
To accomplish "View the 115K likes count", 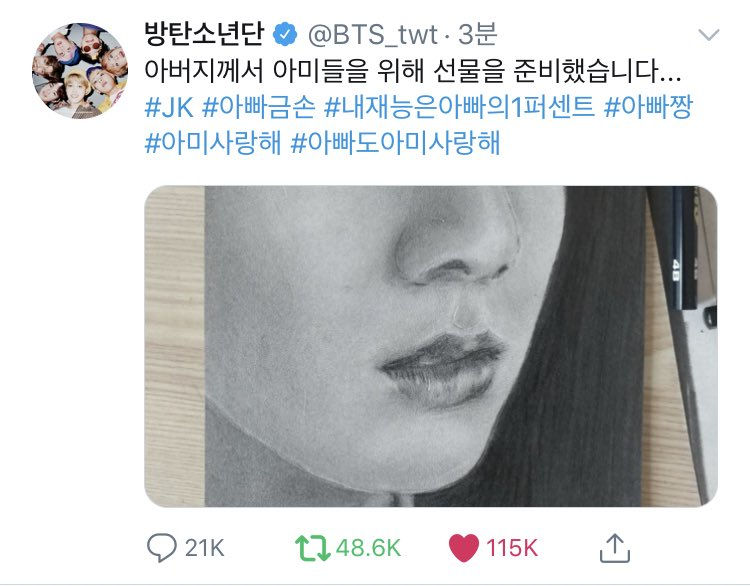I will pos(512,548).
